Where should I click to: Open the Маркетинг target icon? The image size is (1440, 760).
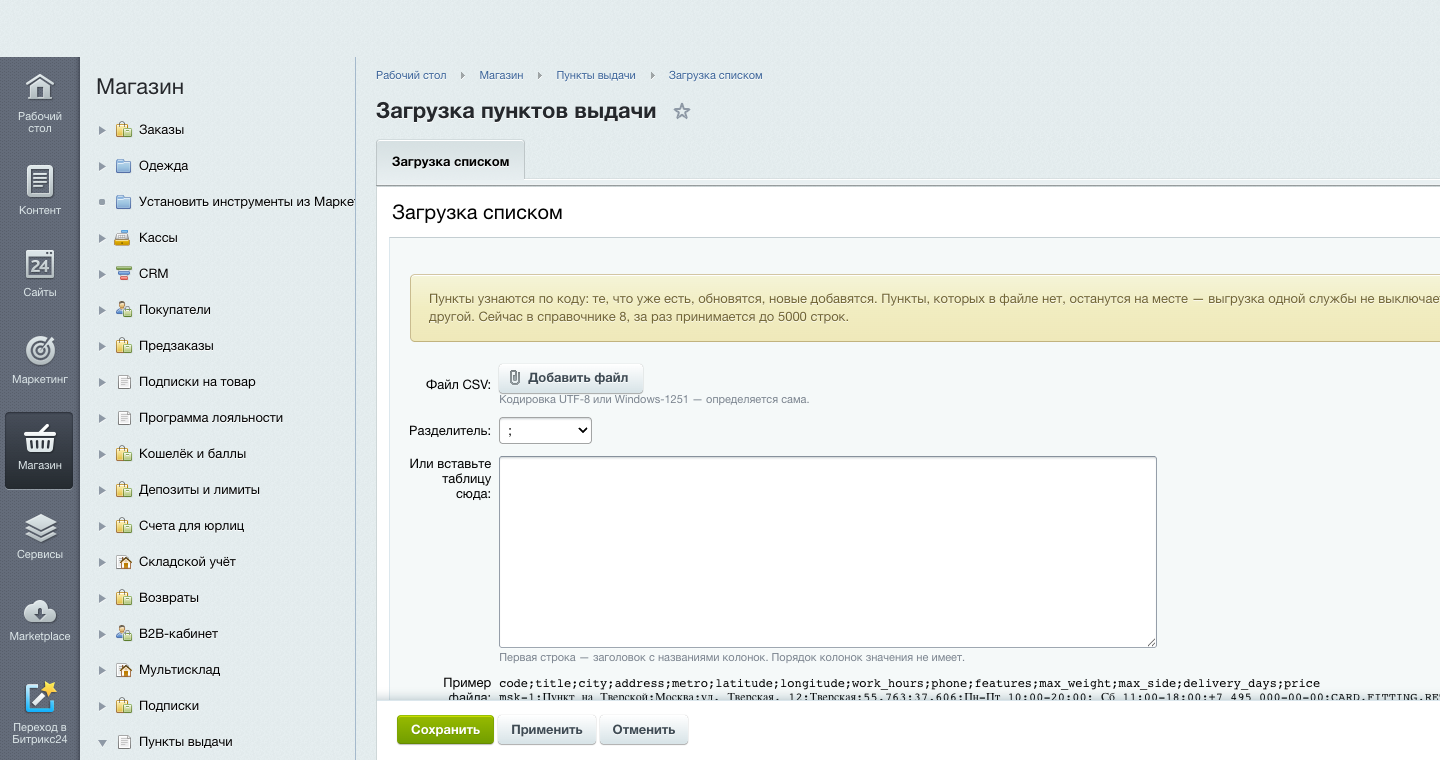point(40,350)
